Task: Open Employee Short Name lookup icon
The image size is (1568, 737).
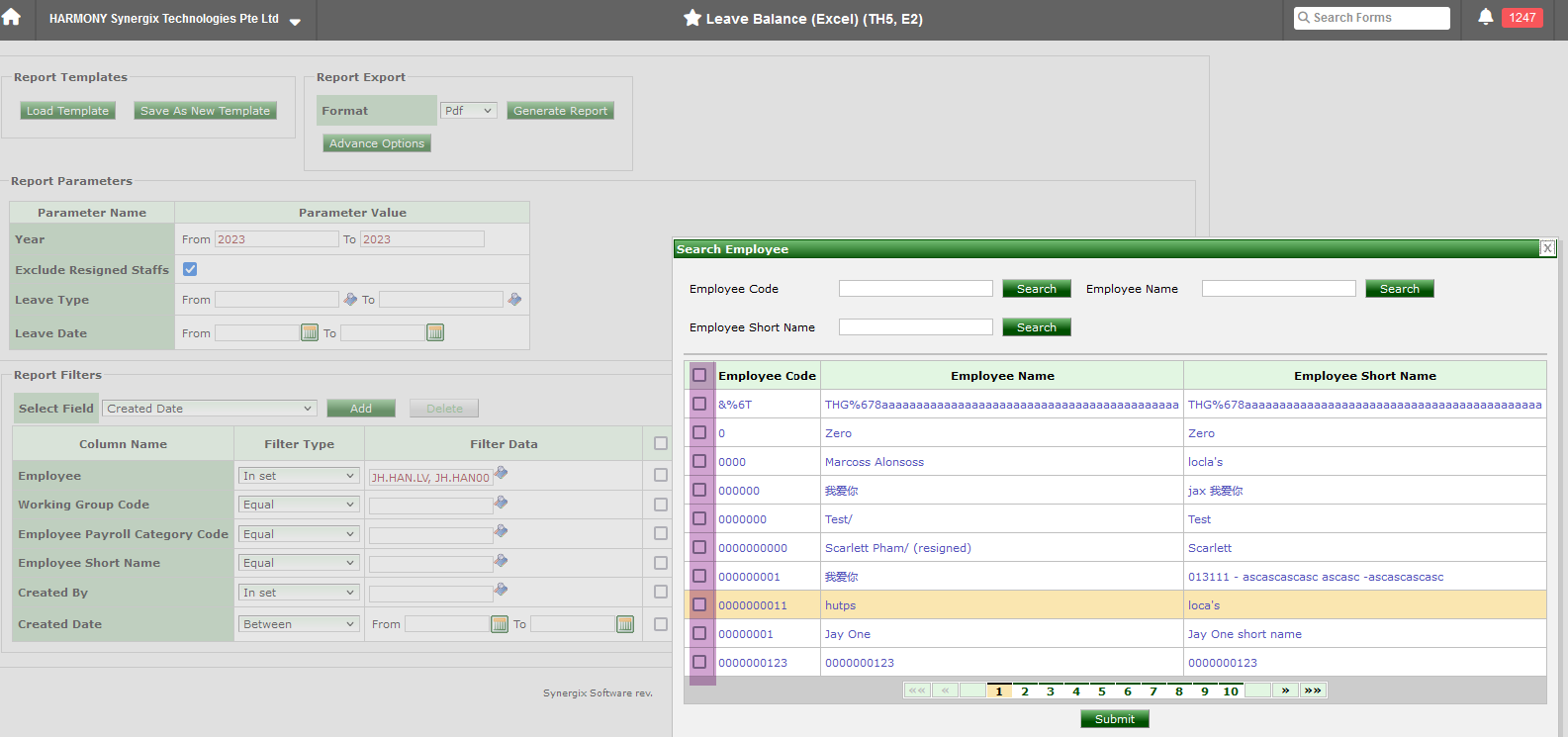Action: coord(502,561)
